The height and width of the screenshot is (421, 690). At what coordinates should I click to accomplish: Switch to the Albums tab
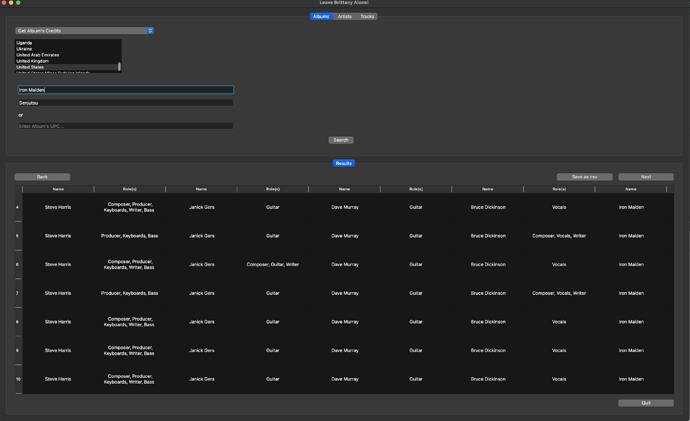[321, 17]
